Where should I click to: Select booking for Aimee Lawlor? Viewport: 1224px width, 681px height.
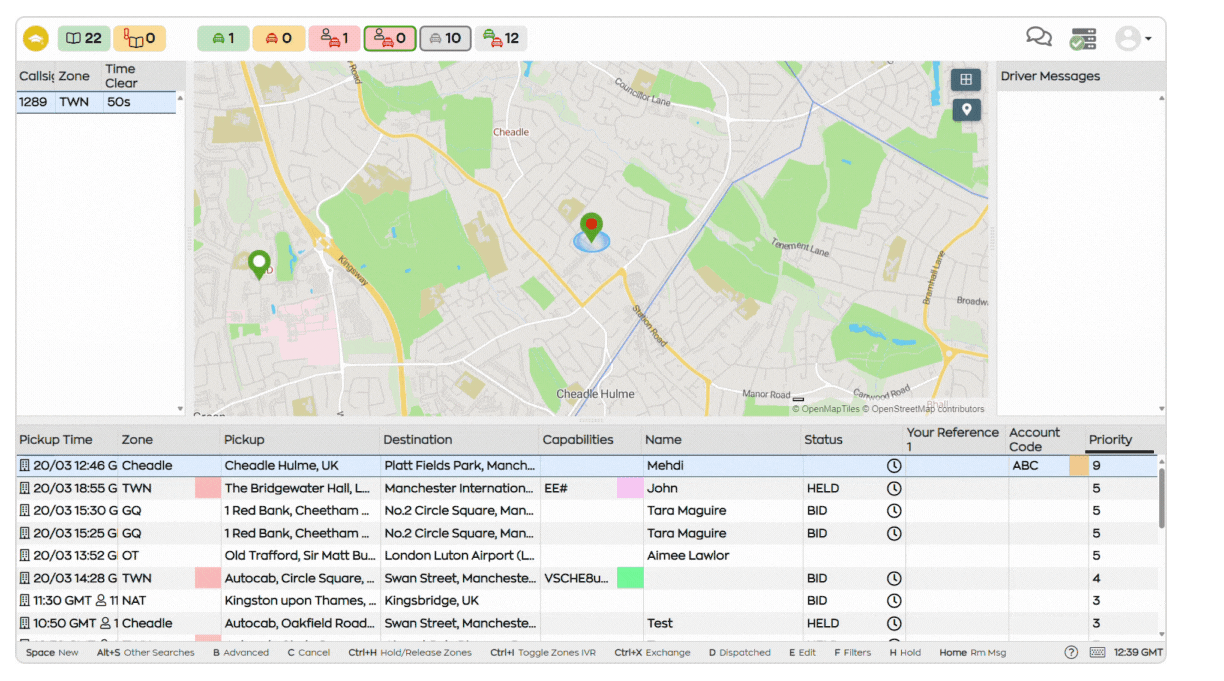coord(587,556)
